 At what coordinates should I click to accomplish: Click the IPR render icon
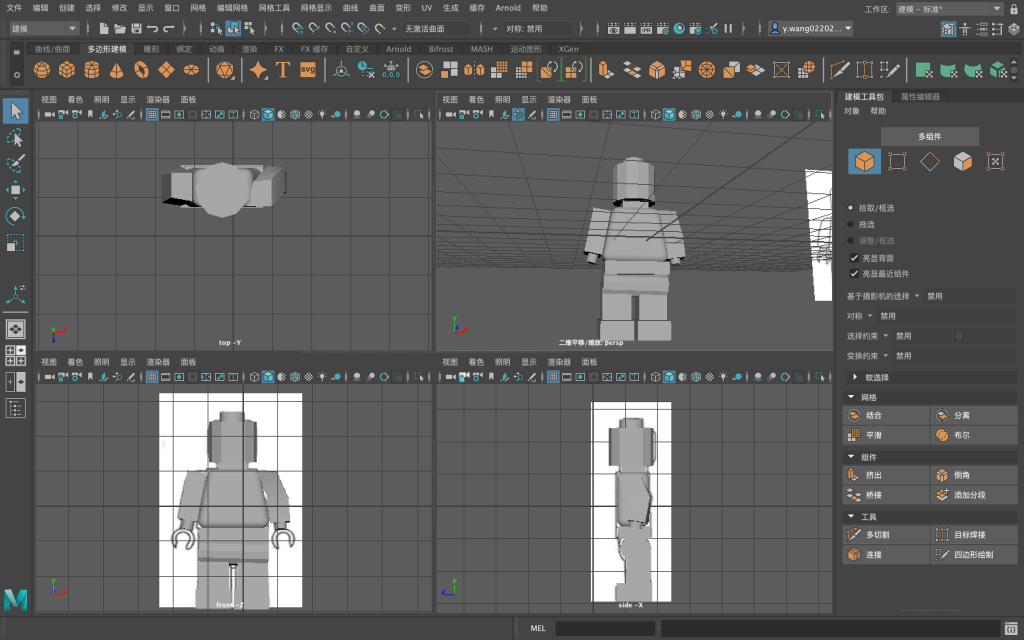tap(646, 29)
